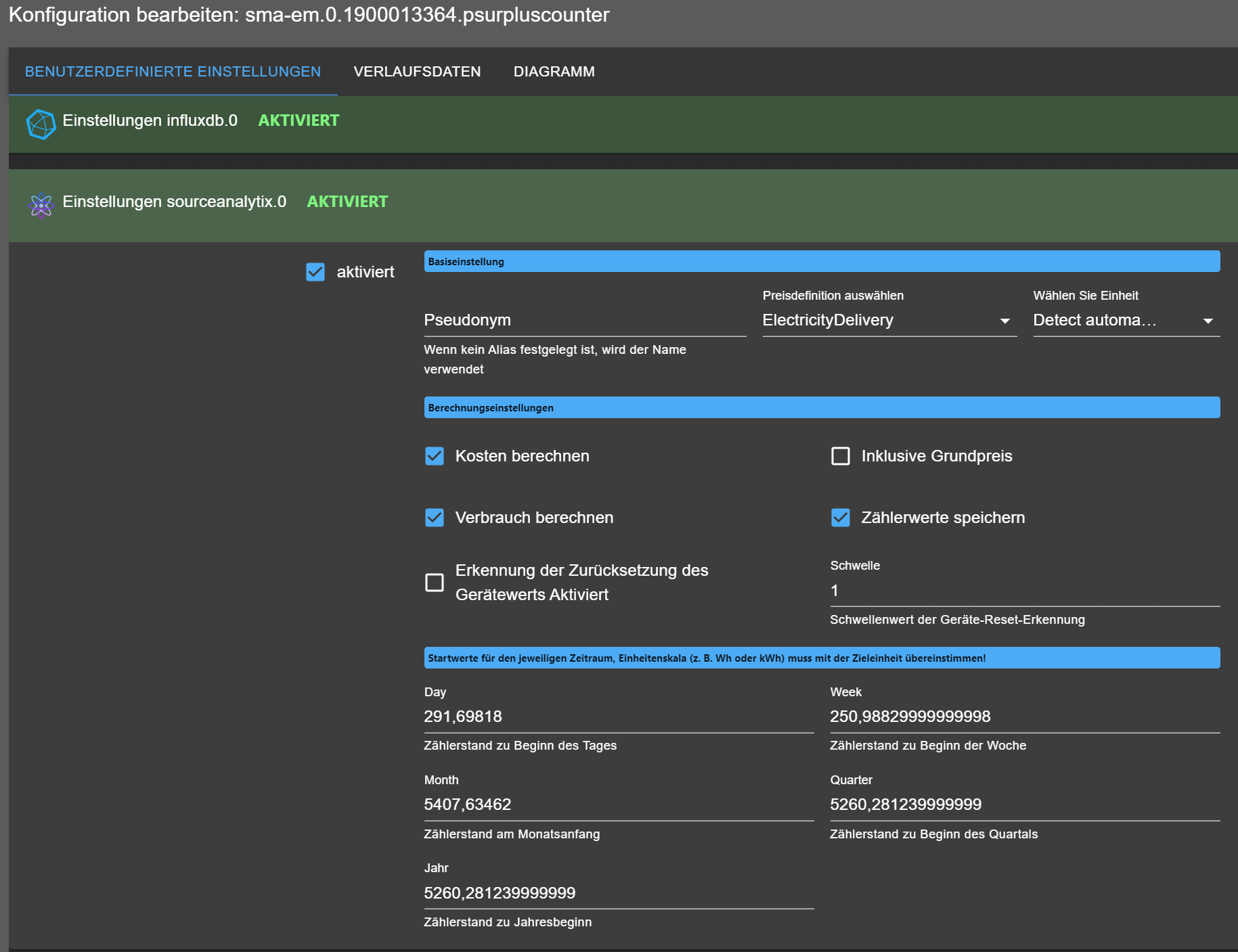This screenshot has width=1238, height=952.
Task: Click the Zählerstand zu Beginn des Quartals hint
Action: 933,834
